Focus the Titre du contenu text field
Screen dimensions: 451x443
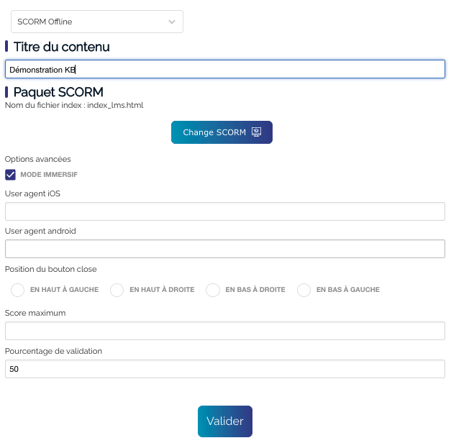click(225, 69)
